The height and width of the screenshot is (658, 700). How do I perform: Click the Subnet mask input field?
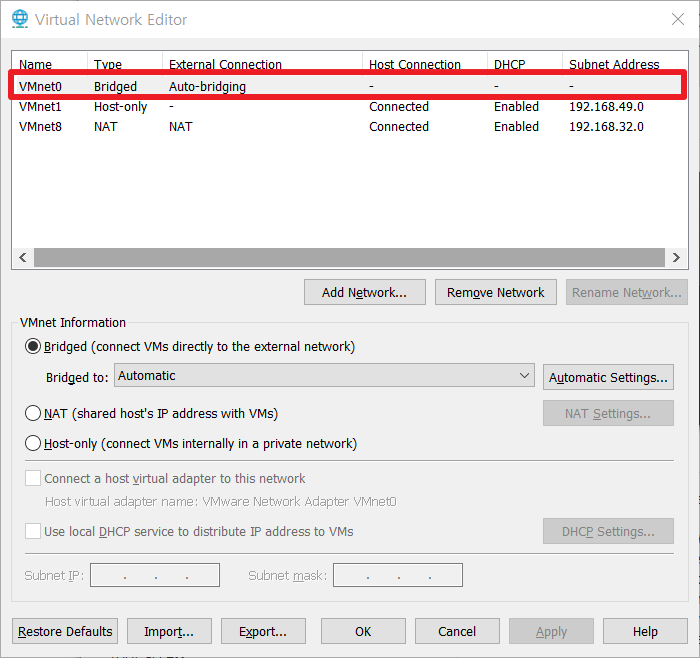point(398,575)
